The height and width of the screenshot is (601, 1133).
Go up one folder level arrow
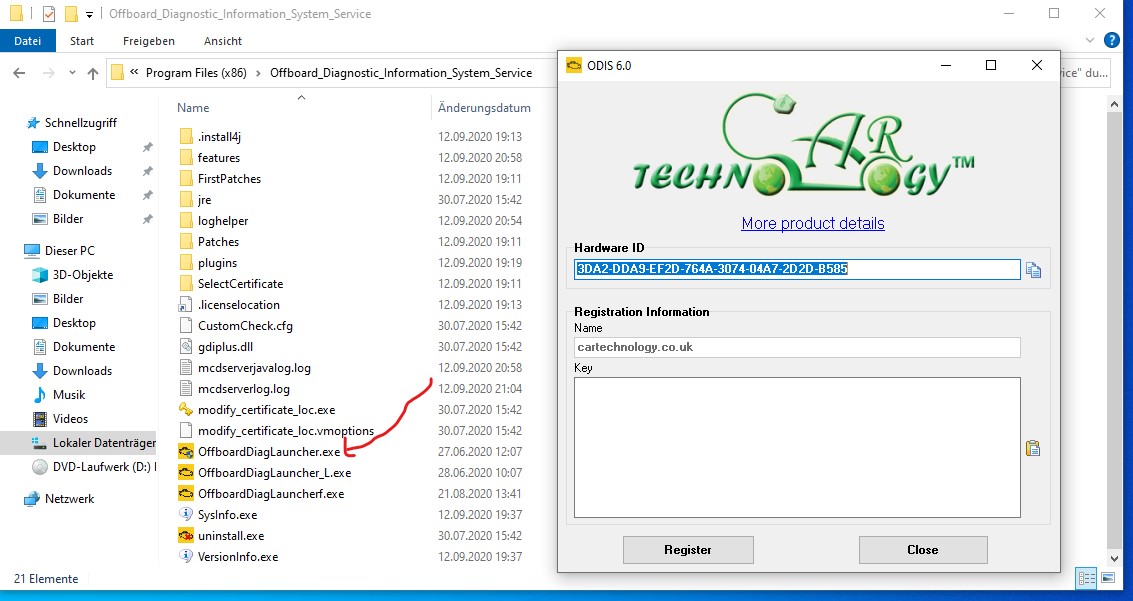coord(92,73)
